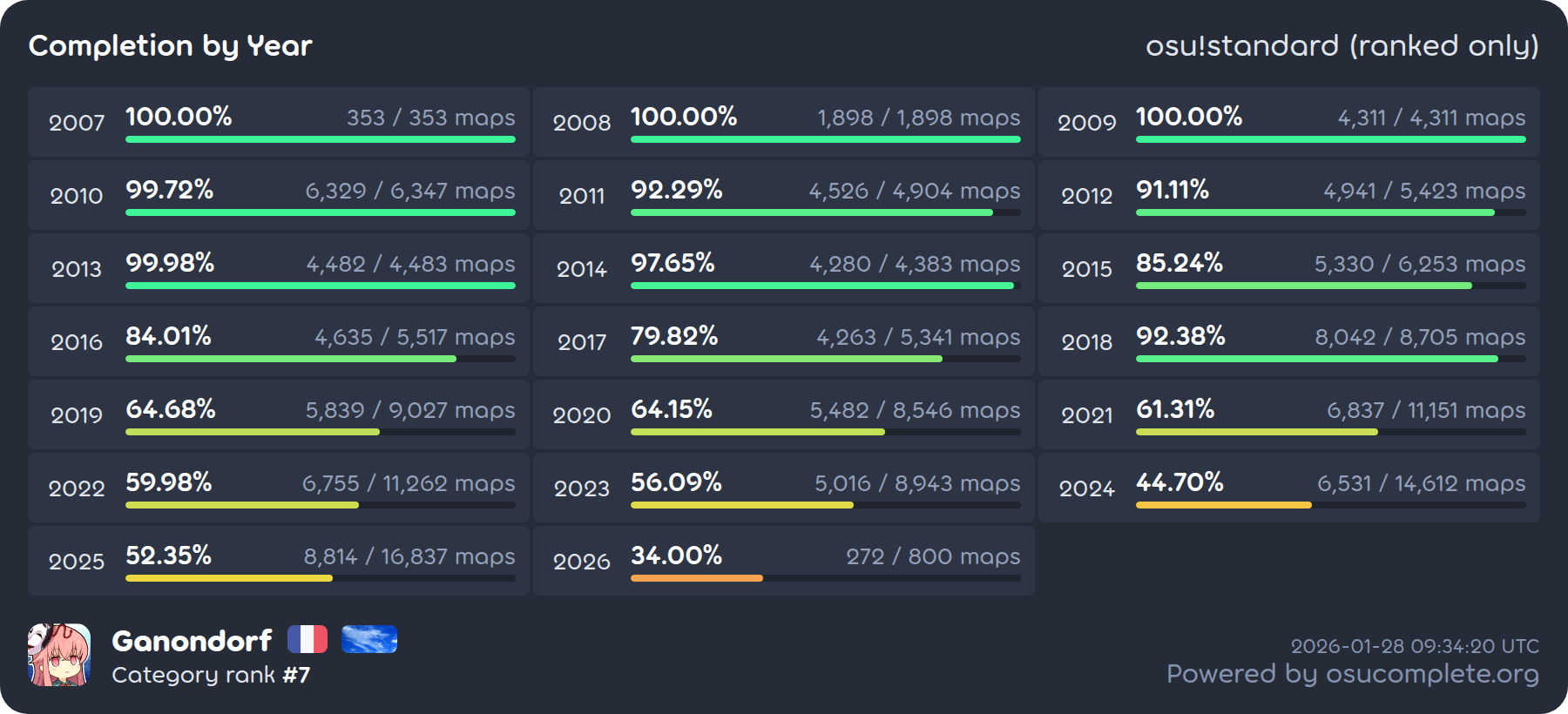
Task: Click the French flag icon
Action: click(x=307, y=639)
